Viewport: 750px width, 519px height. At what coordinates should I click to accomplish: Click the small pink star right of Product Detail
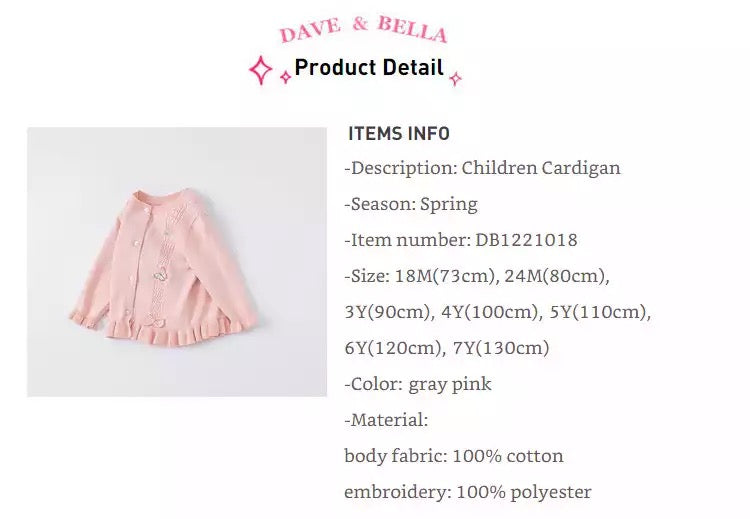[455, 79]
